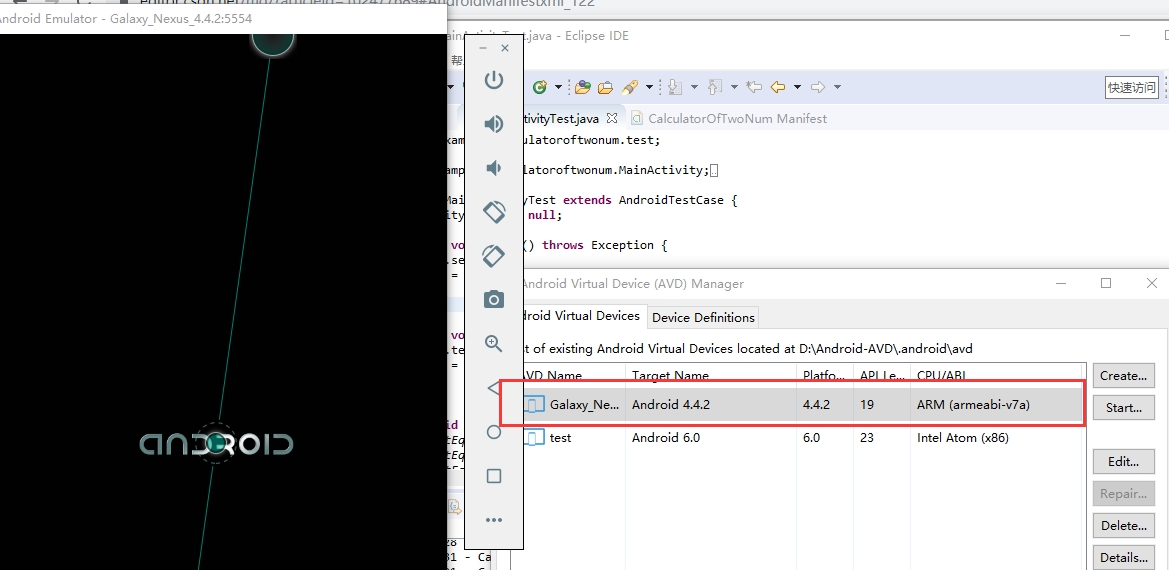1169x570 pixels.
Task: Click the New Java Class icon in Eclipse
Action: pos(540,87)
